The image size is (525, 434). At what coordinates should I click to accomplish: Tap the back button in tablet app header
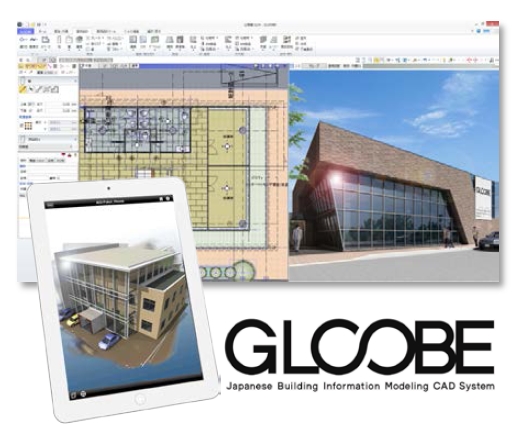coord(50,205)
